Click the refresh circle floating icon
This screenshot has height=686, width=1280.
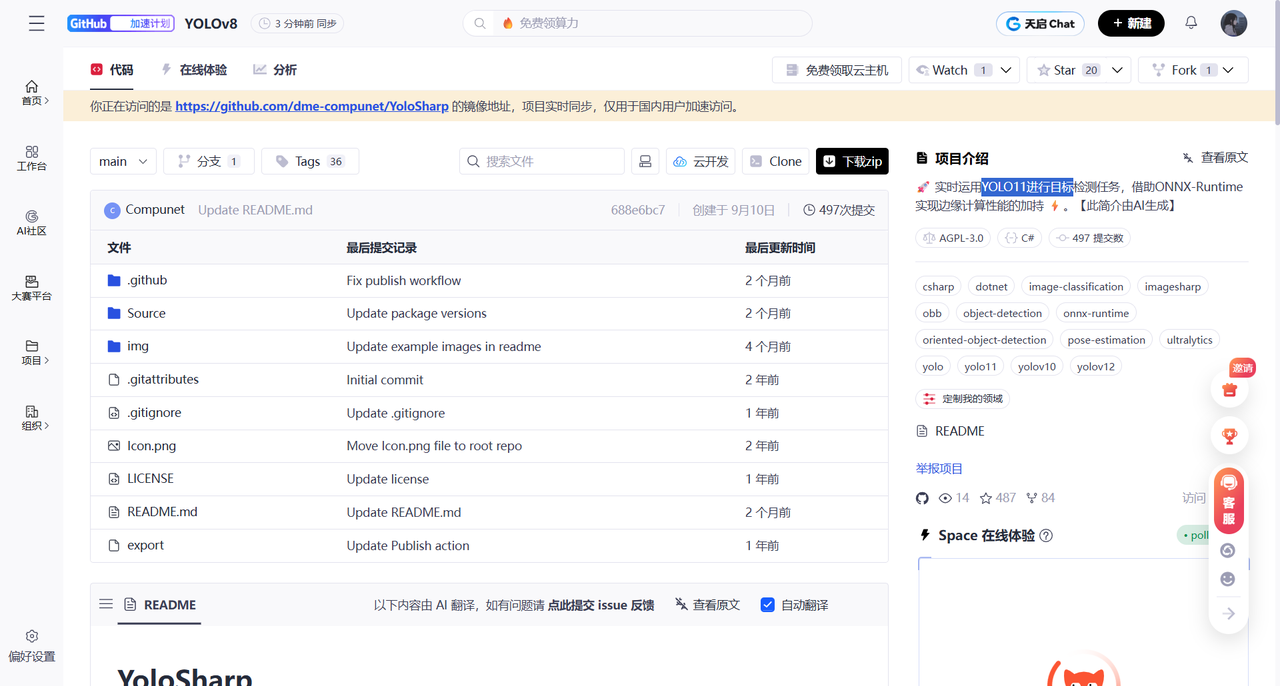(x=1228, y=550)
